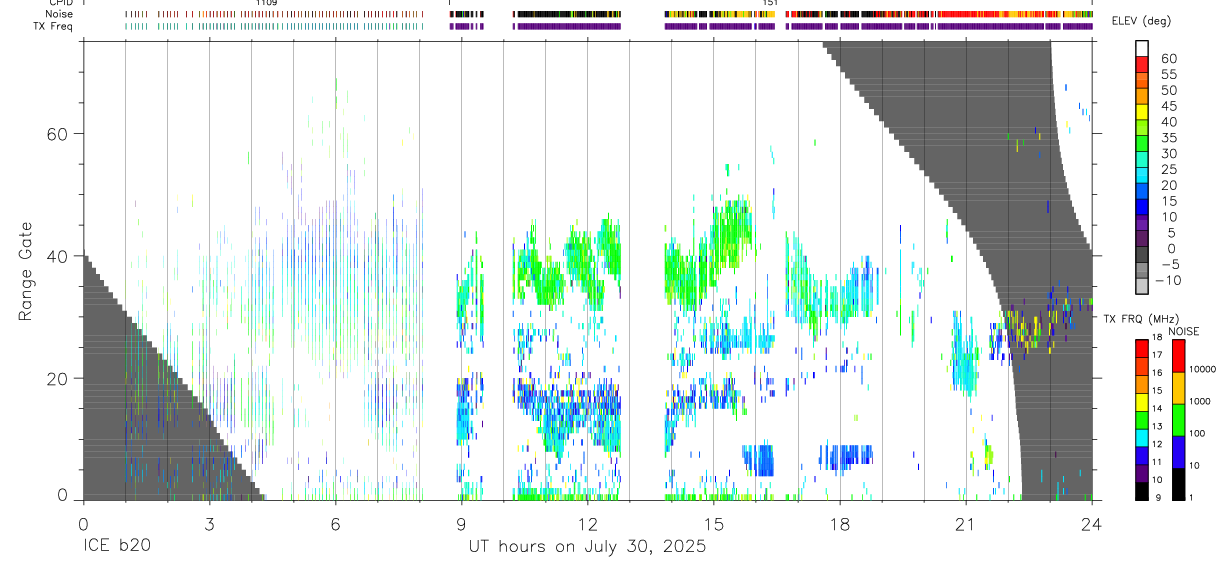Viewport: 1228px width, 567px height.
Task: Click the '60' tick on Range Gate axis
Action: point(57,133)
